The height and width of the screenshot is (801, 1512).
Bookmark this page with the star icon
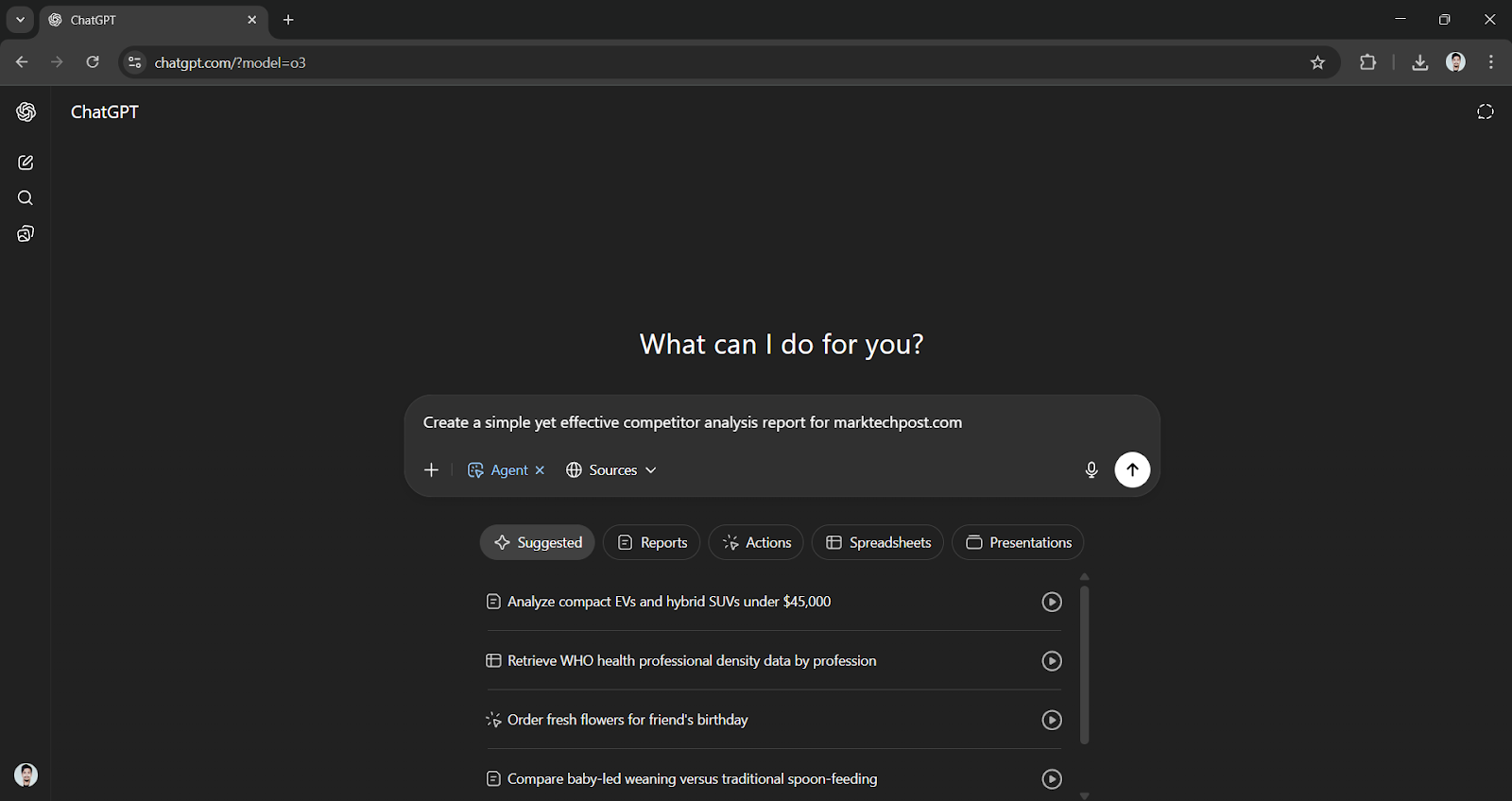[1318, 63]
